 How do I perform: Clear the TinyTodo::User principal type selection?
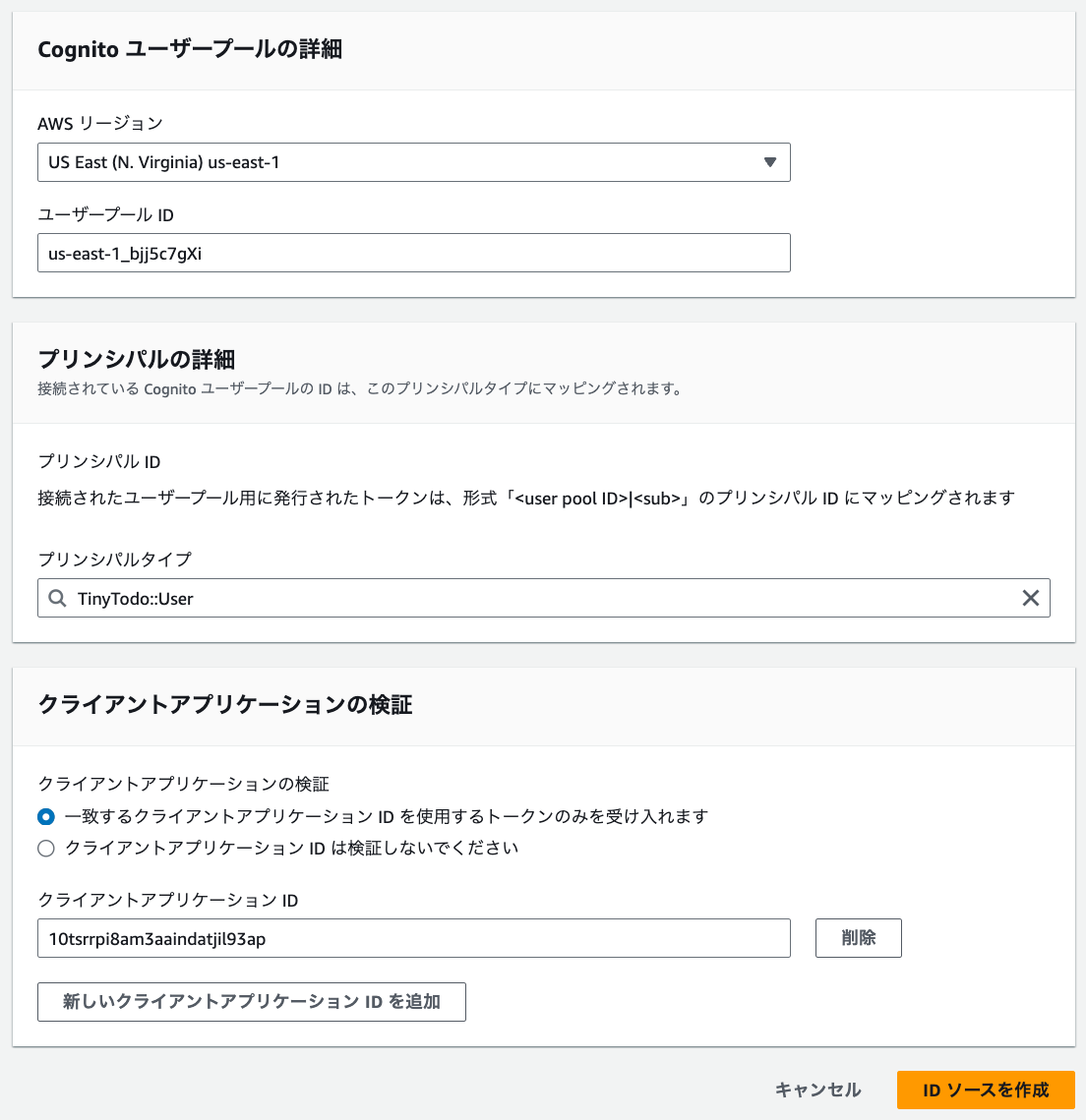coord(1030,598)
